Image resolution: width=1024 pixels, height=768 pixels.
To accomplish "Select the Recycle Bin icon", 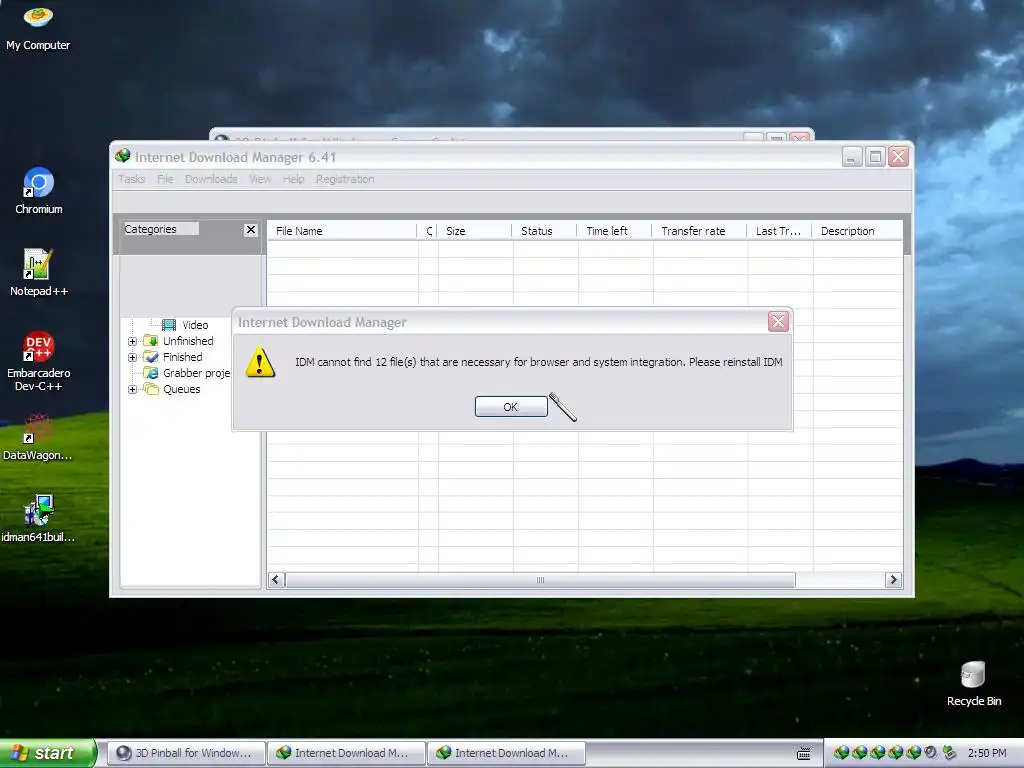I will (x=974, y=684).
